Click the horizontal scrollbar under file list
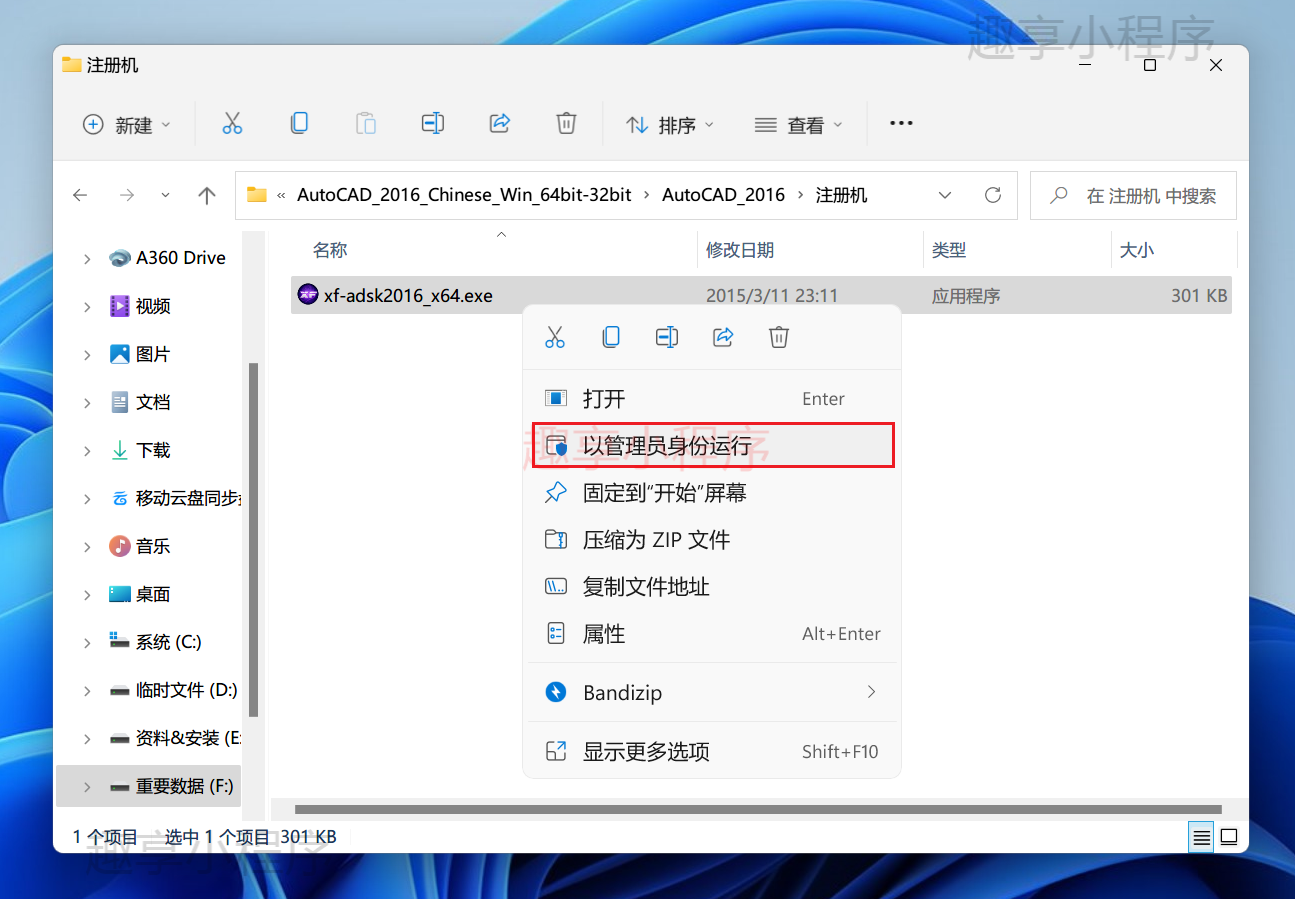This screenshot has height=899, width=1295. pyautogui.click(x=758, y=809)
